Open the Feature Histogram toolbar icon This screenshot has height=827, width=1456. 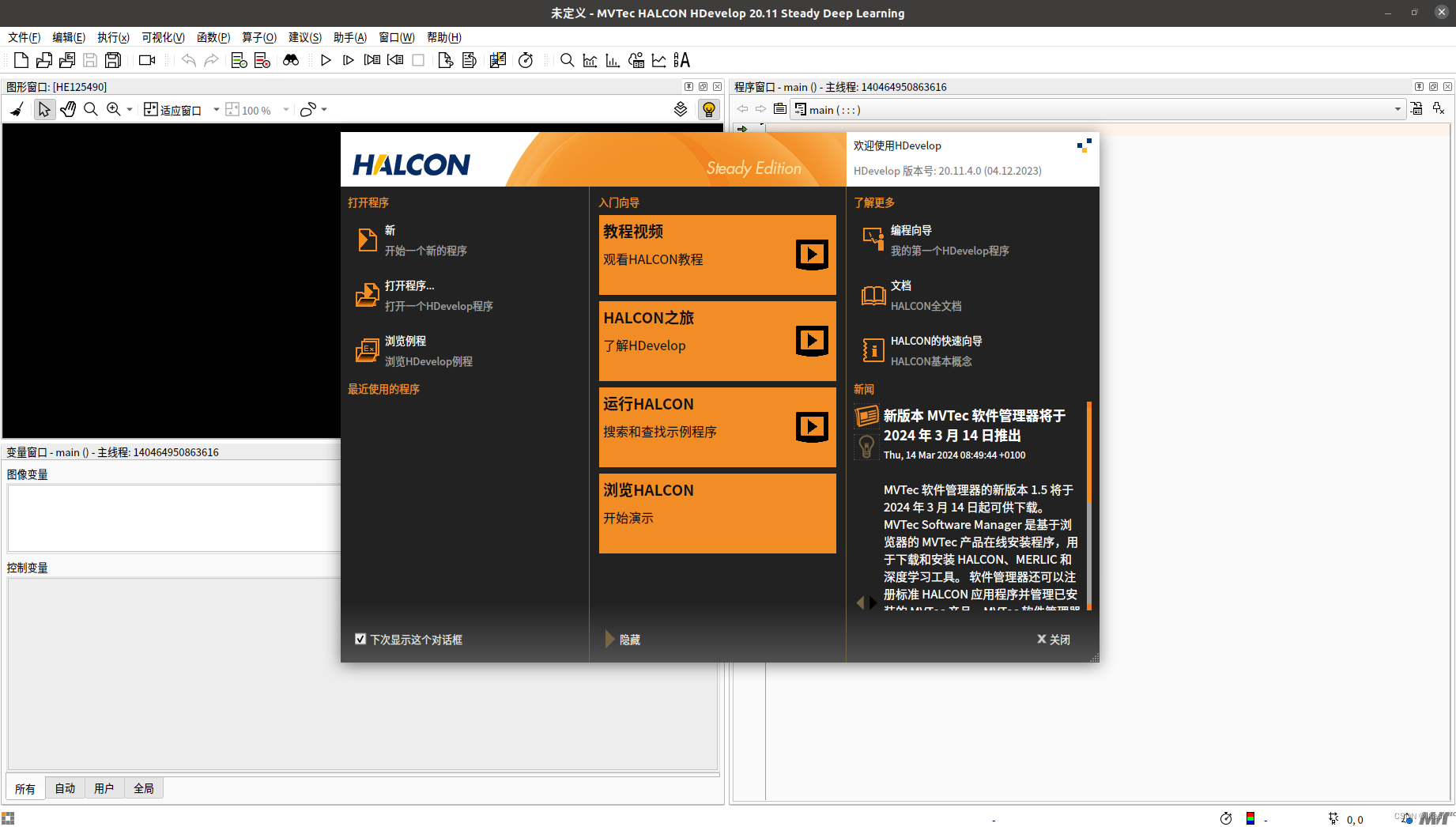[613, 60]
